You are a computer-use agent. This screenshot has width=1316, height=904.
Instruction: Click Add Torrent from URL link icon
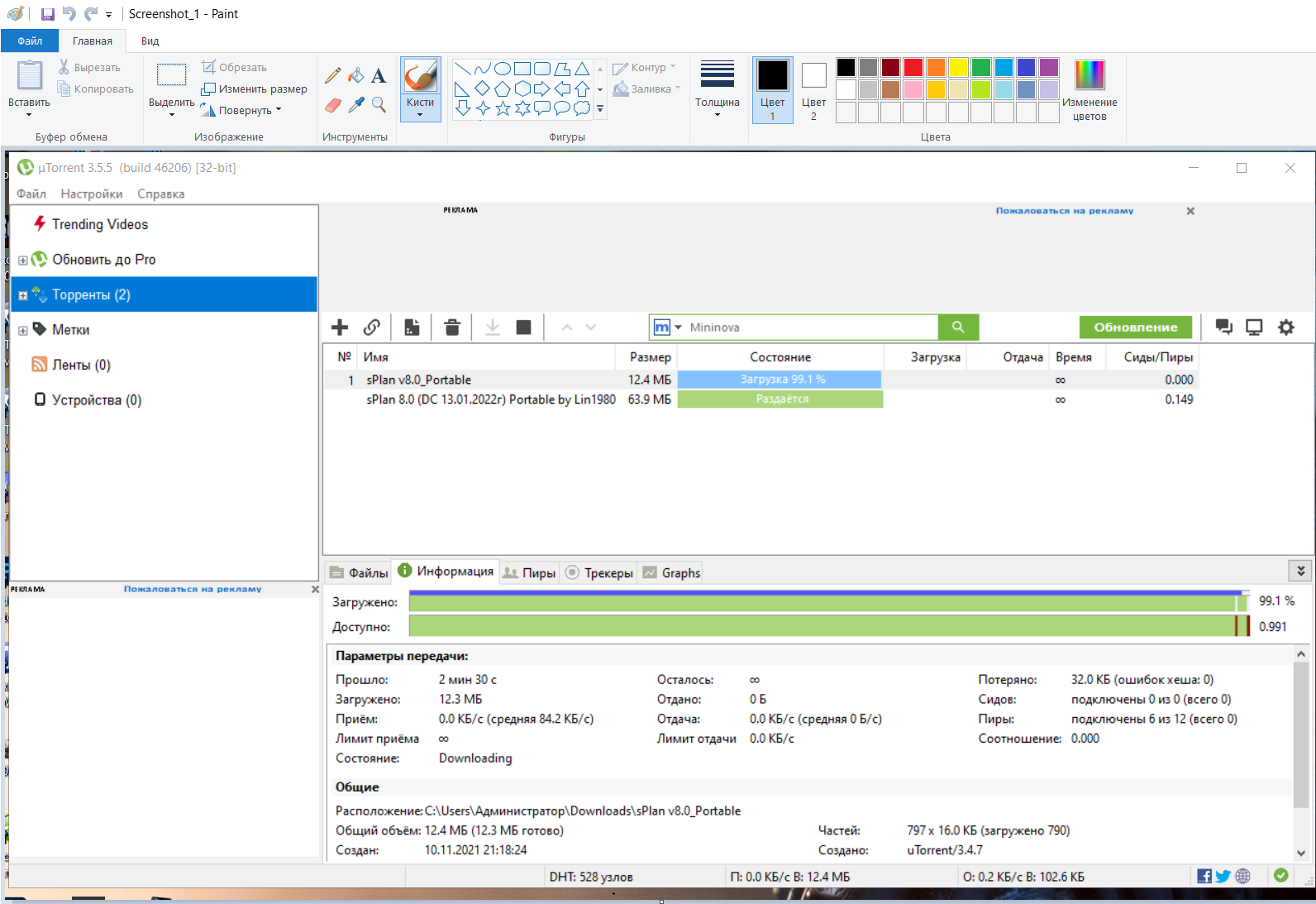coord(372,328)
